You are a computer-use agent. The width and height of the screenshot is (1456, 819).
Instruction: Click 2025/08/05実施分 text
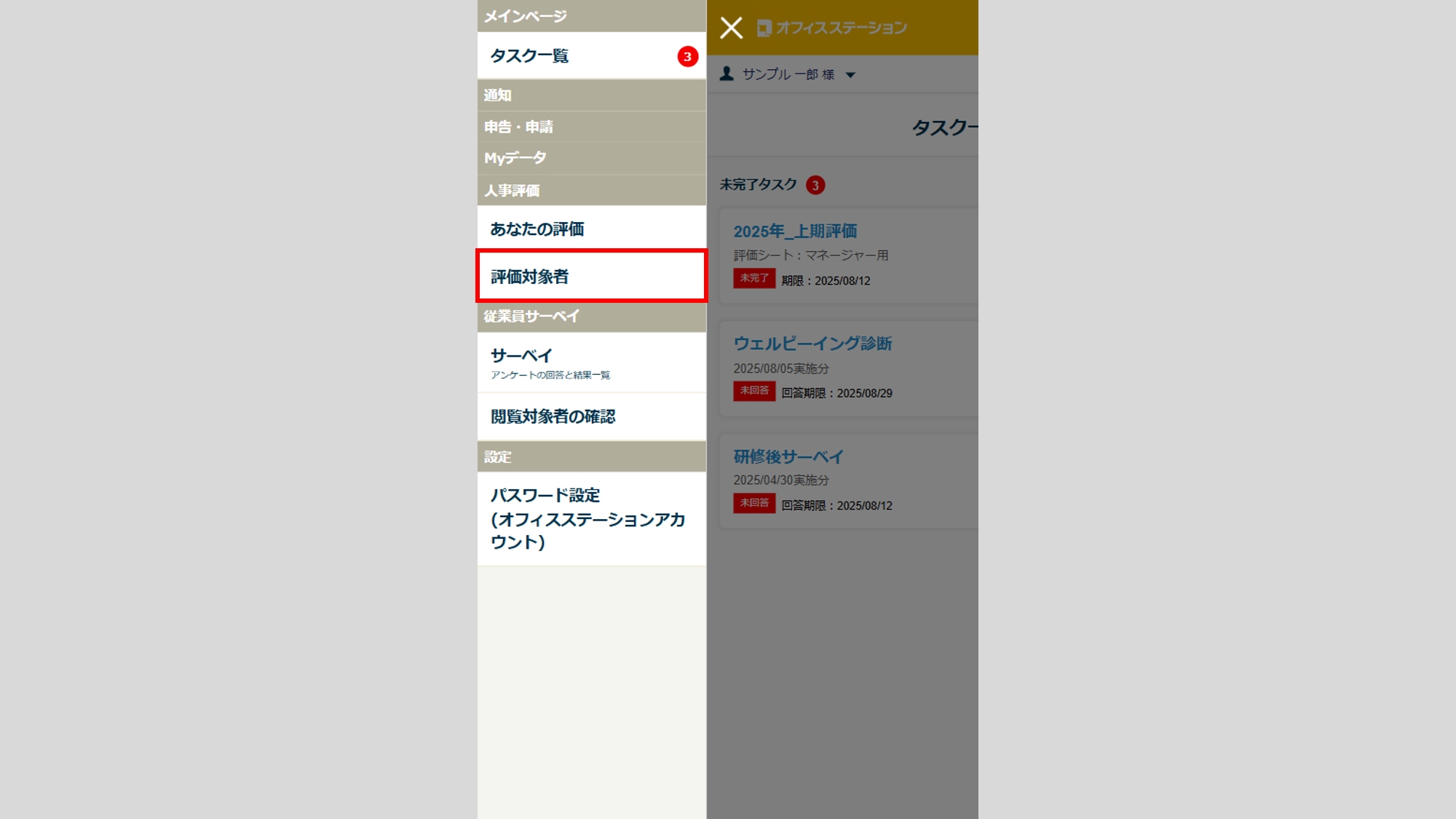(781, 368)
